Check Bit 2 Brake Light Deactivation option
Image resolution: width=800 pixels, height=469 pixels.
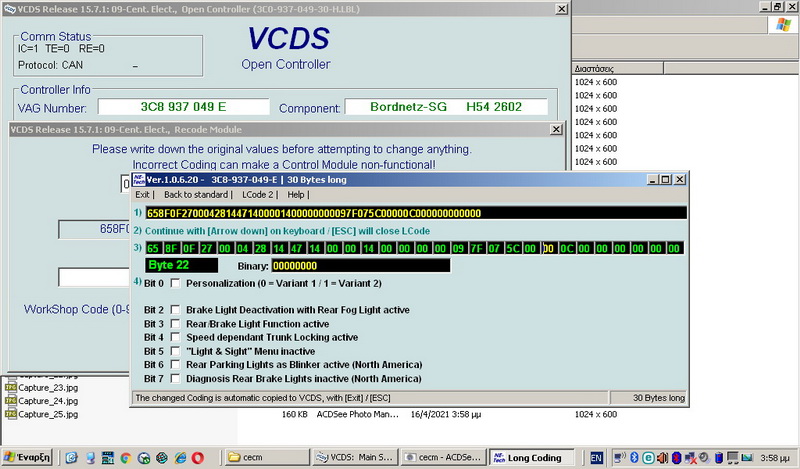click(175, 310)
